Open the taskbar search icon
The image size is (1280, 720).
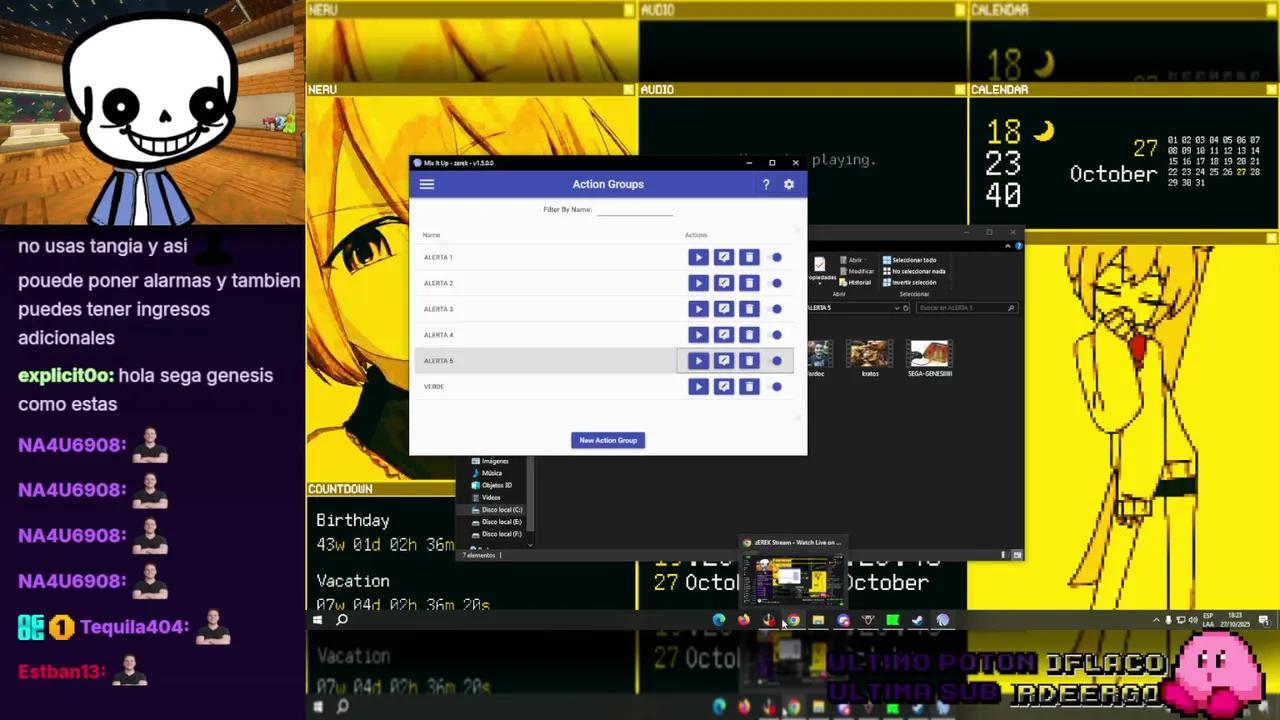tap(342, 620)
